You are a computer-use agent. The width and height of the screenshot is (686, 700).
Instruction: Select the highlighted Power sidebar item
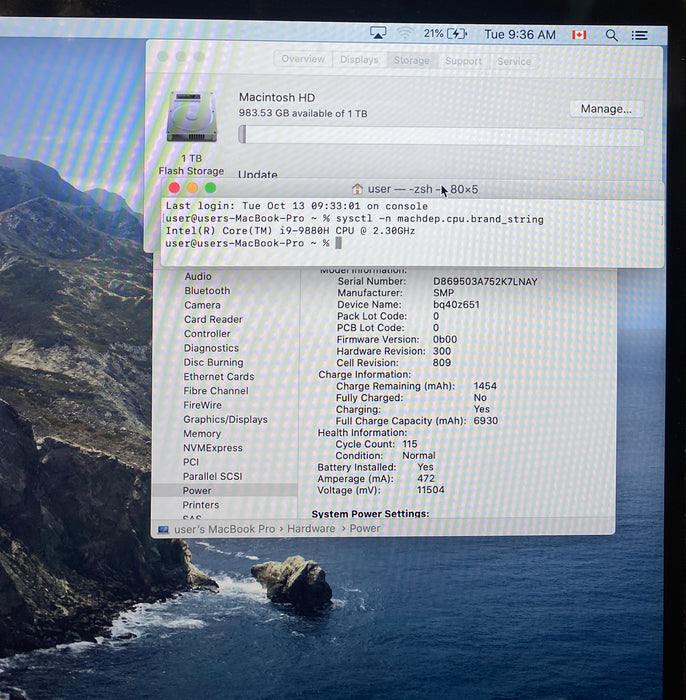point(225,490)
